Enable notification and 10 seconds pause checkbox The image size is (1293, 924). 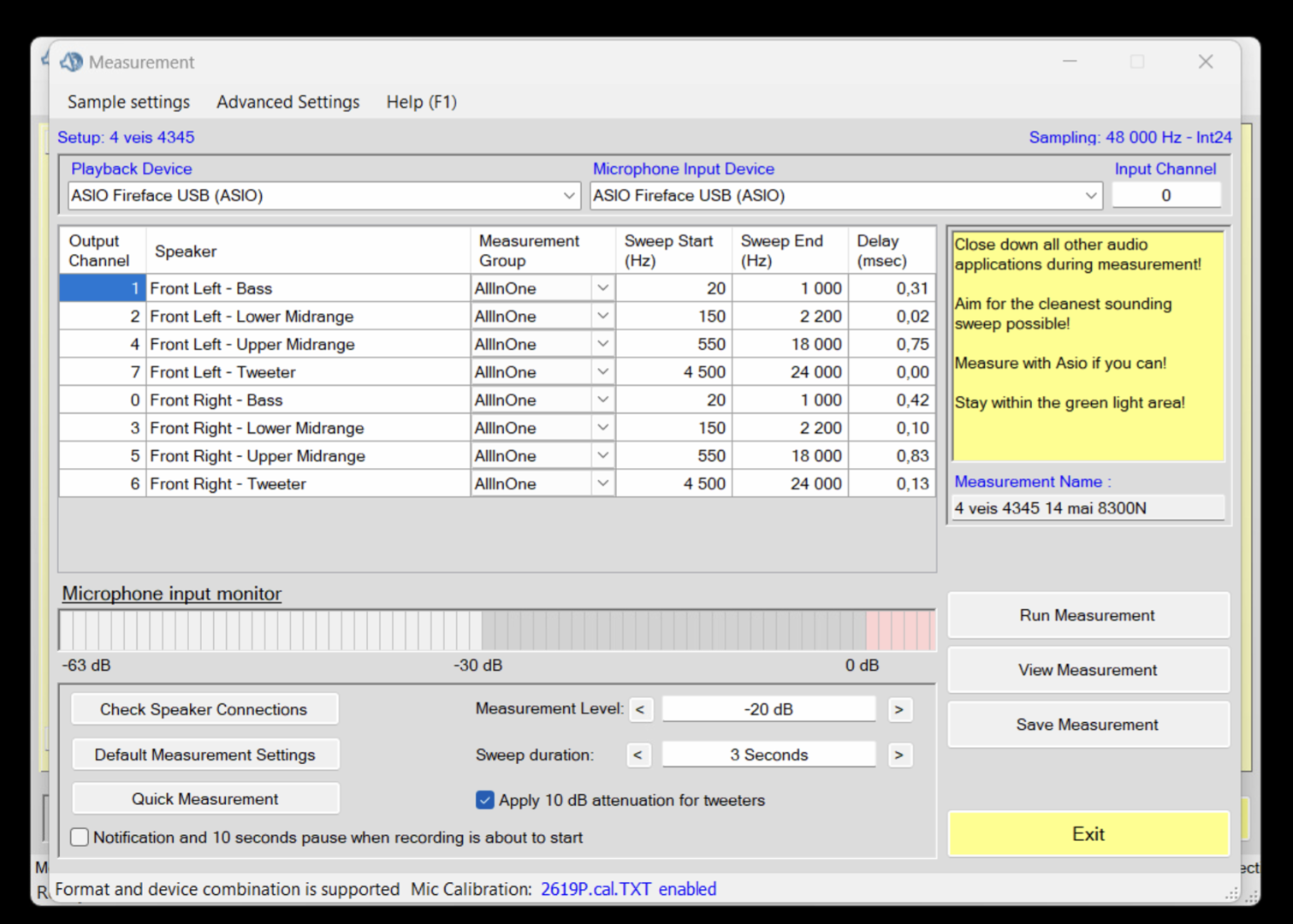80,838
